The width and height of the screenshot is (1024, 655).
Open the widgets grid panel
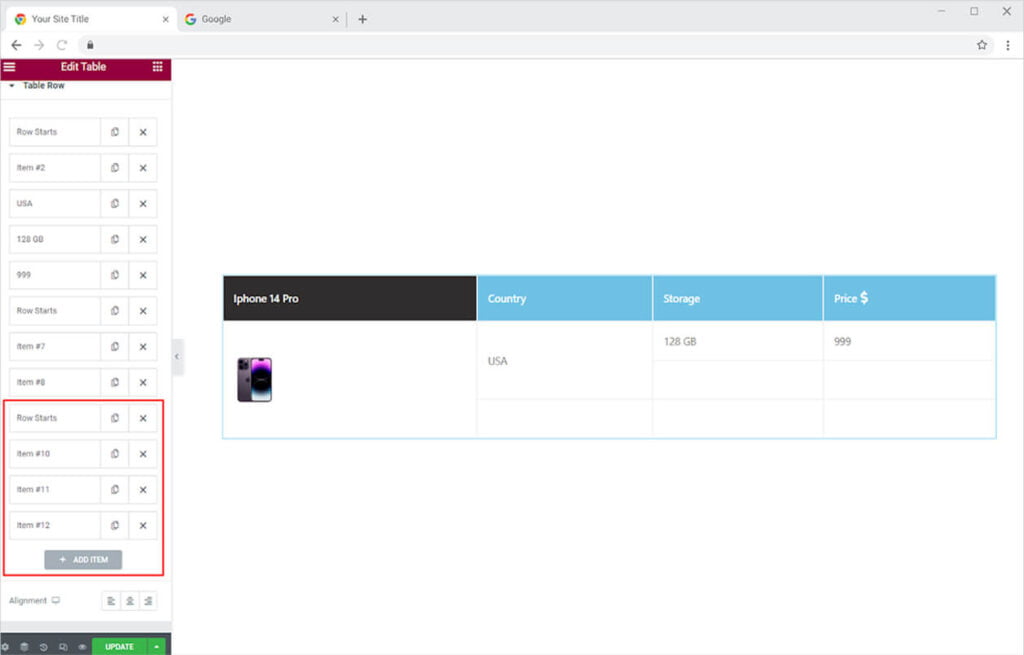pyautogui.click(x=157, y=67)
